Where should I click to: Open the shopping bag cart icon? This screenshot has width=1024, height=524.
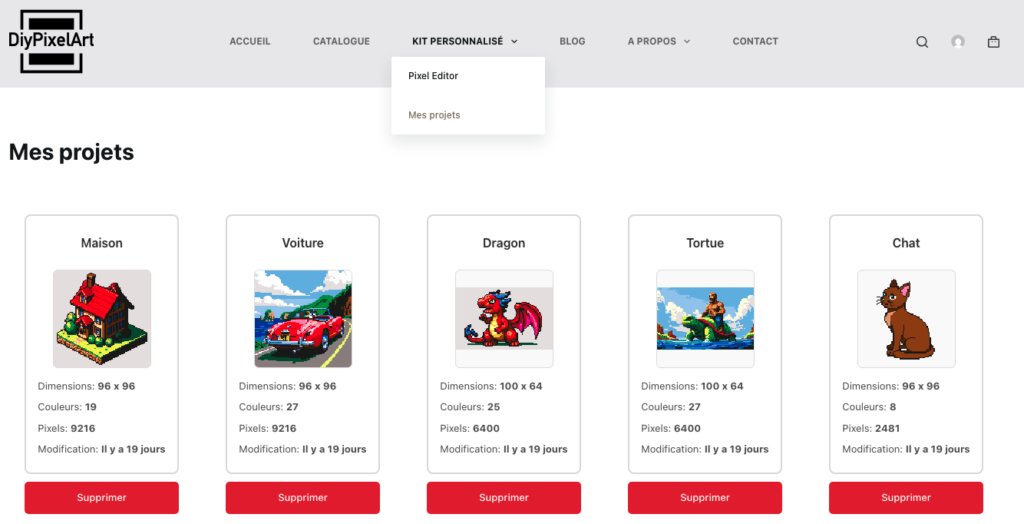pos(993,42)
